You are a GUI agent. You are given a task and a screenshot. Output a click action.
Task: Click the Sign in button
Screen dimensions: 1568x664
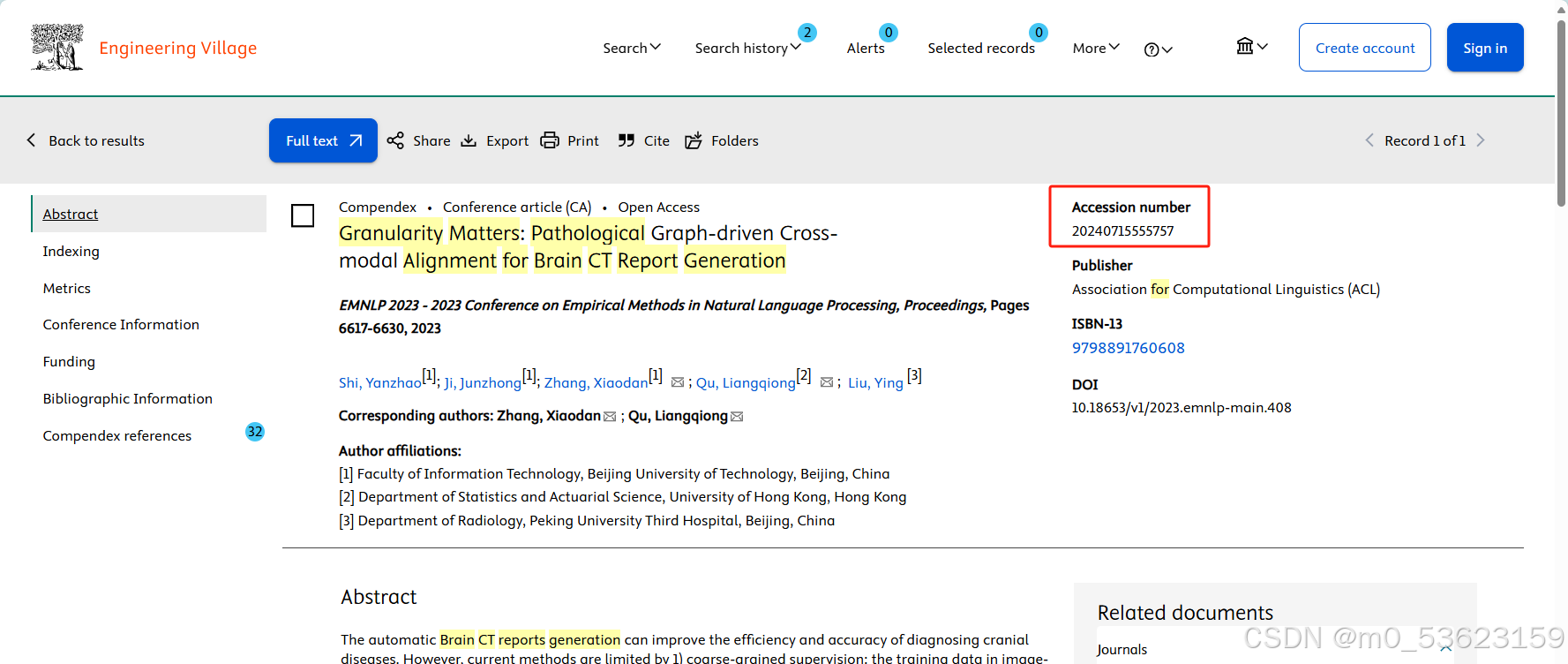pyautogui.click(x=1485, y=48)
